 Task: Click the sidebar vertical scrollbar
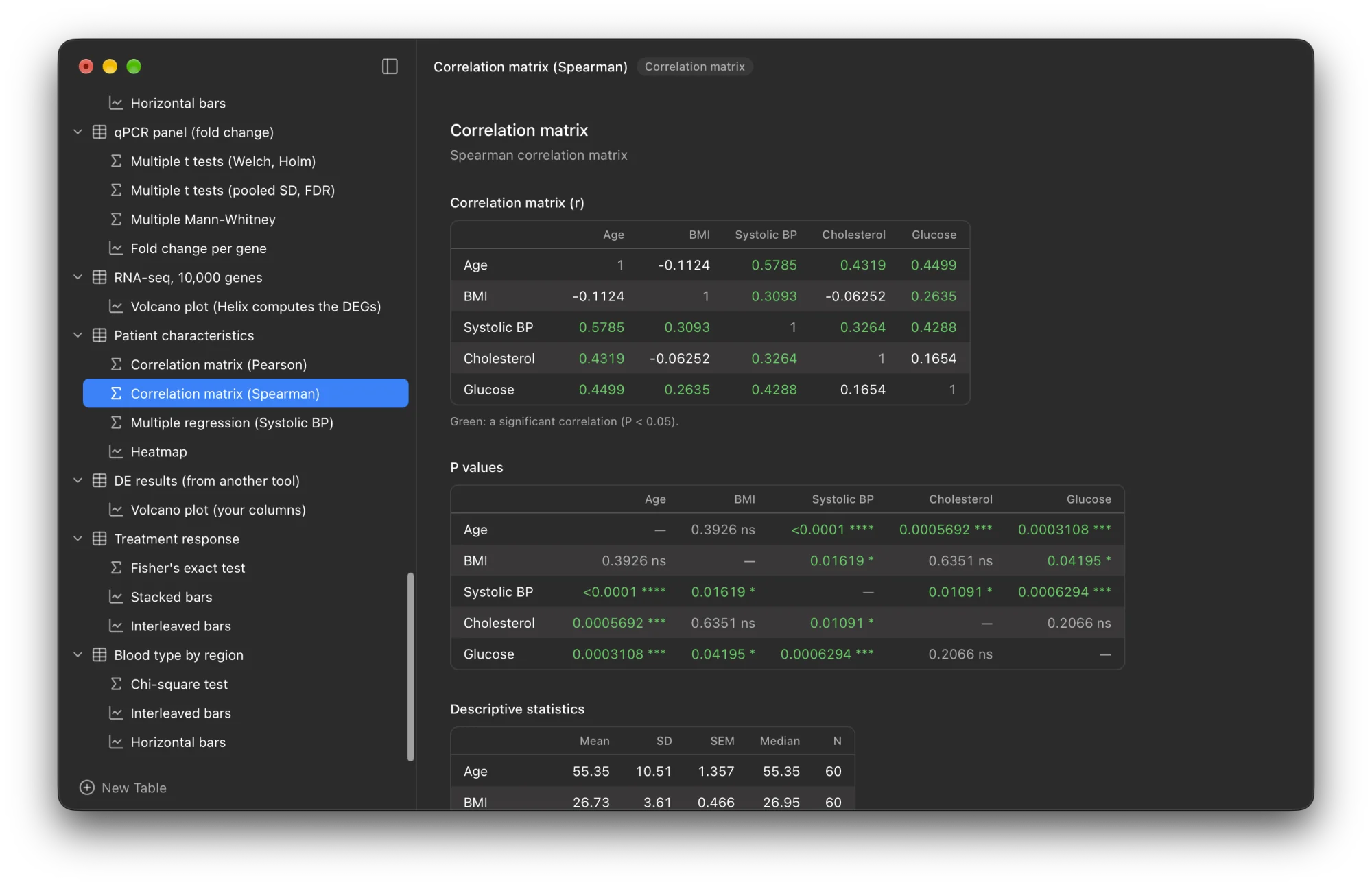point(411,667)
